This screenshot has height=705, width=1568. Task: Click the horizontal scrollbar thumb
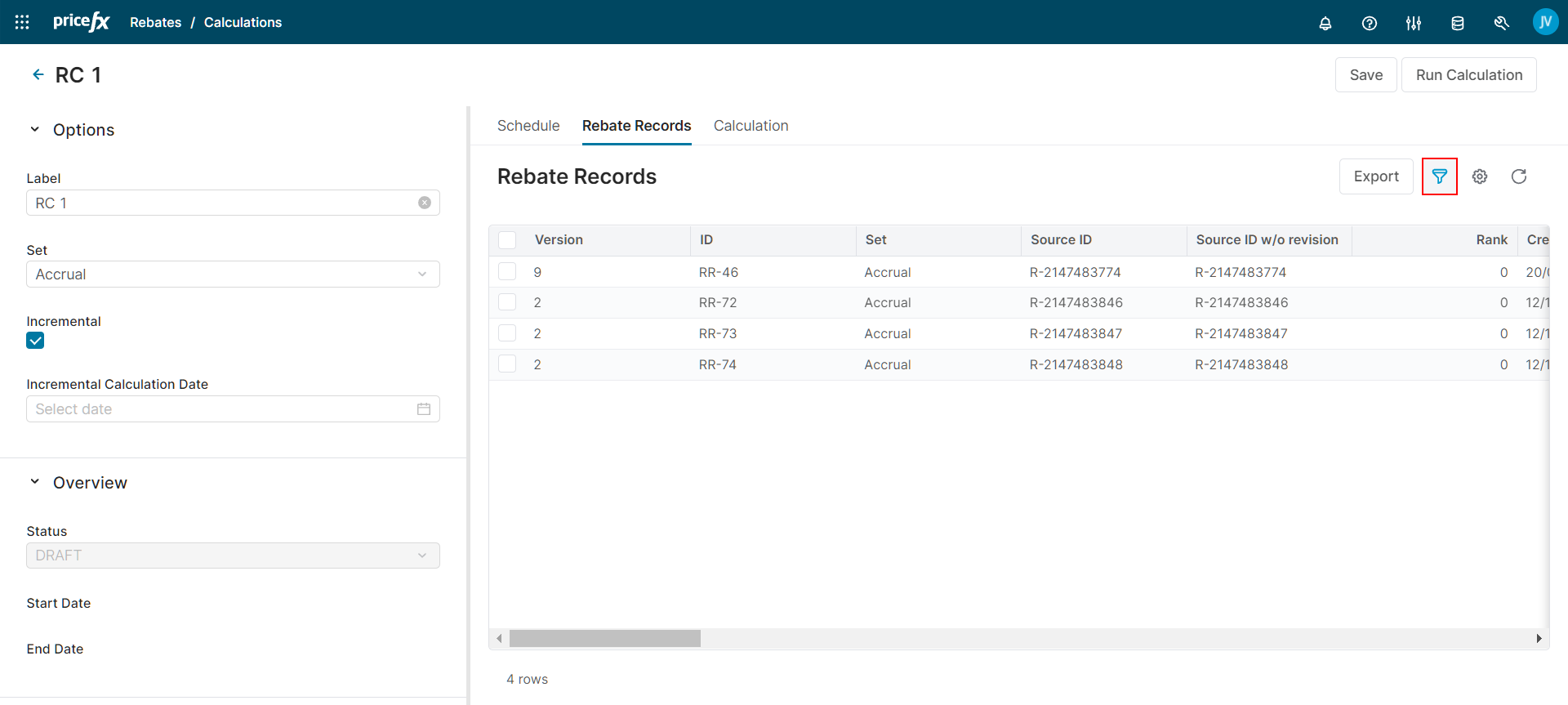[x=604, y=638]
